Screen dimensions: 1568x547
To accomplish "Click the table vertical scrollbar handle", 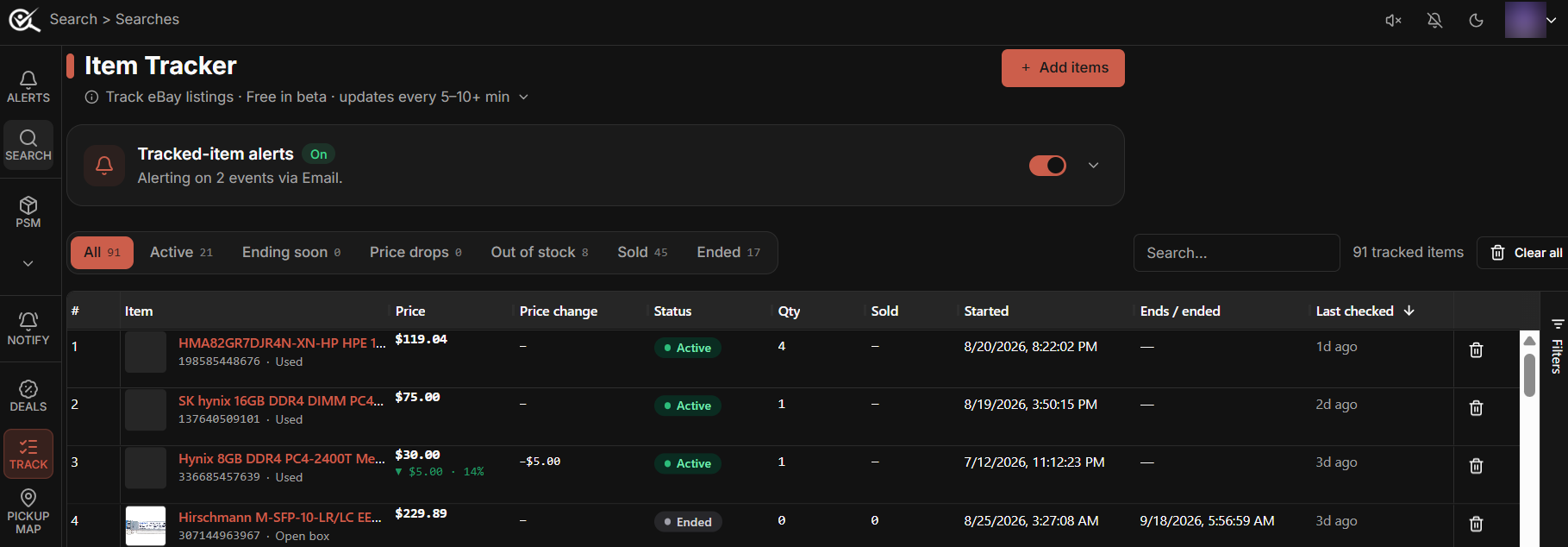I will (1529, 375).
